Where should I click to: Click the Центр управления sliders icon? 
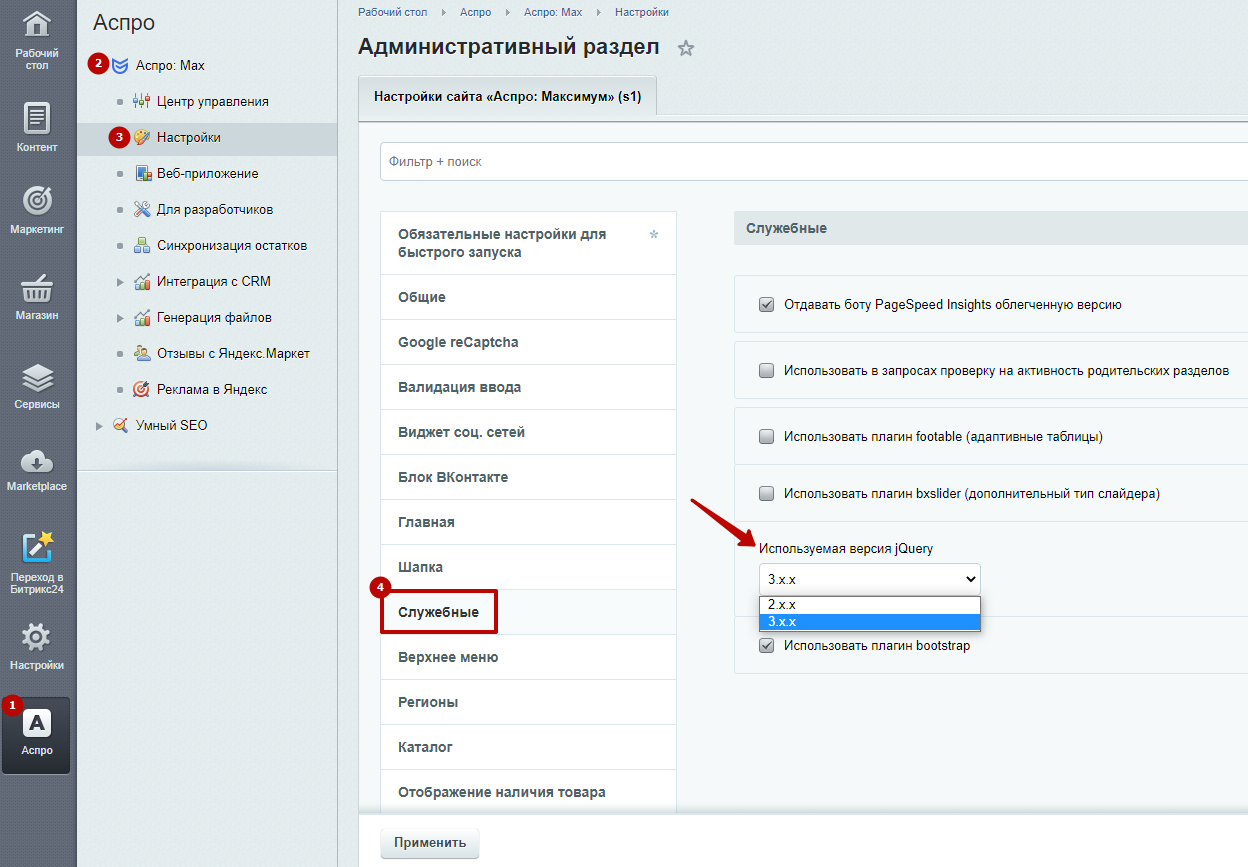[x=141, y=101]
